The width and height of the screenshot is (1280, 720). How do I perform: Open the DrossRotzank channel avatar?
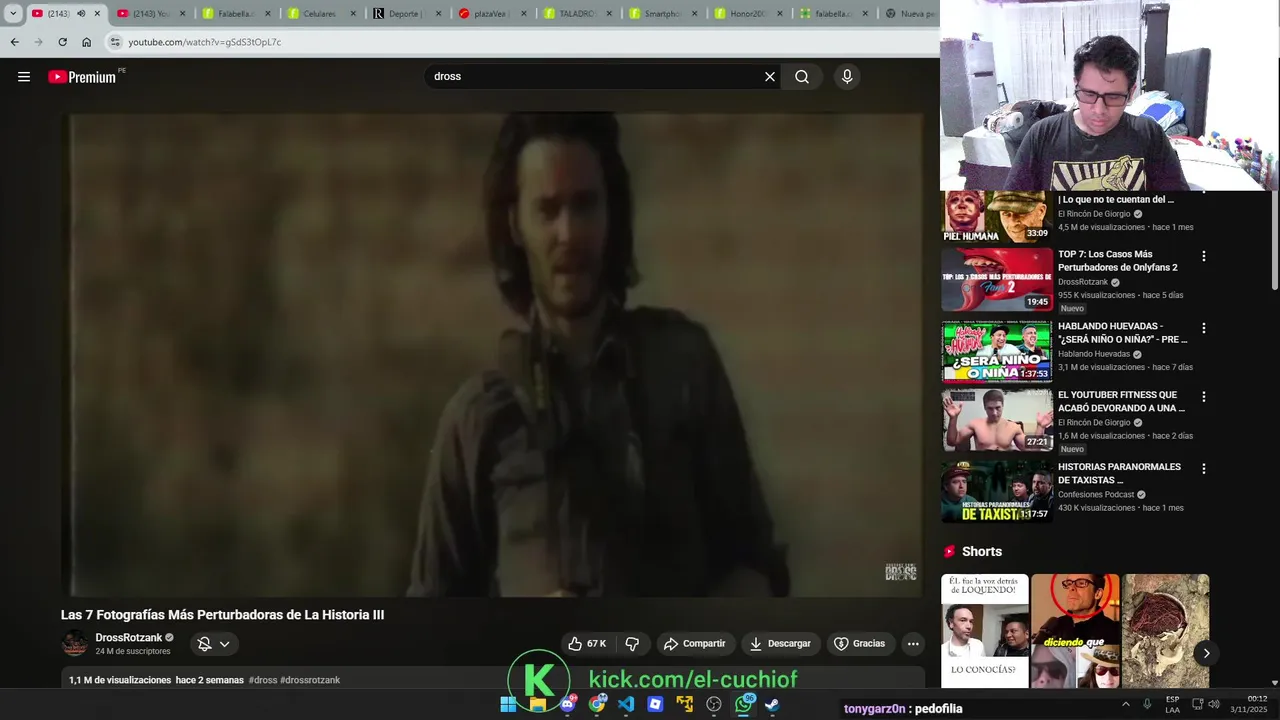pyautogui.click(x=75, y=644)
